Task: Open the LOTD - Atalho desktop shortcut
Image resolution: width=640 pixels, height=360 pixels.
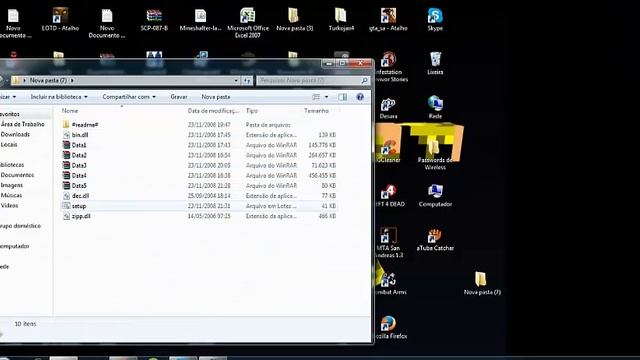Action: (x=60, y=20)
